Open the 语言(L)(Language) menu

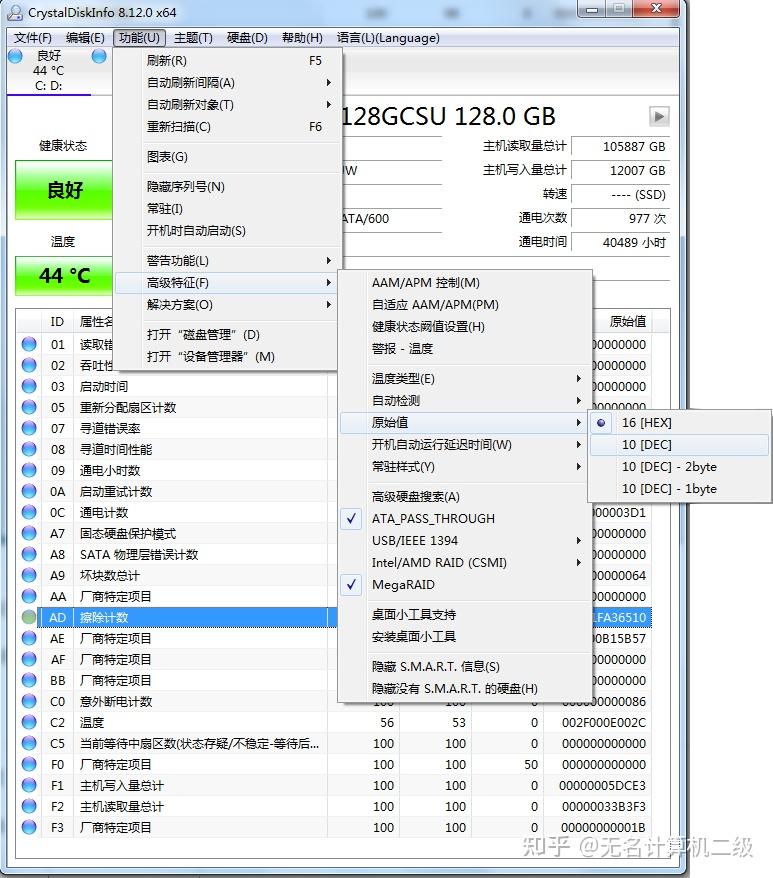click(388, 38)
